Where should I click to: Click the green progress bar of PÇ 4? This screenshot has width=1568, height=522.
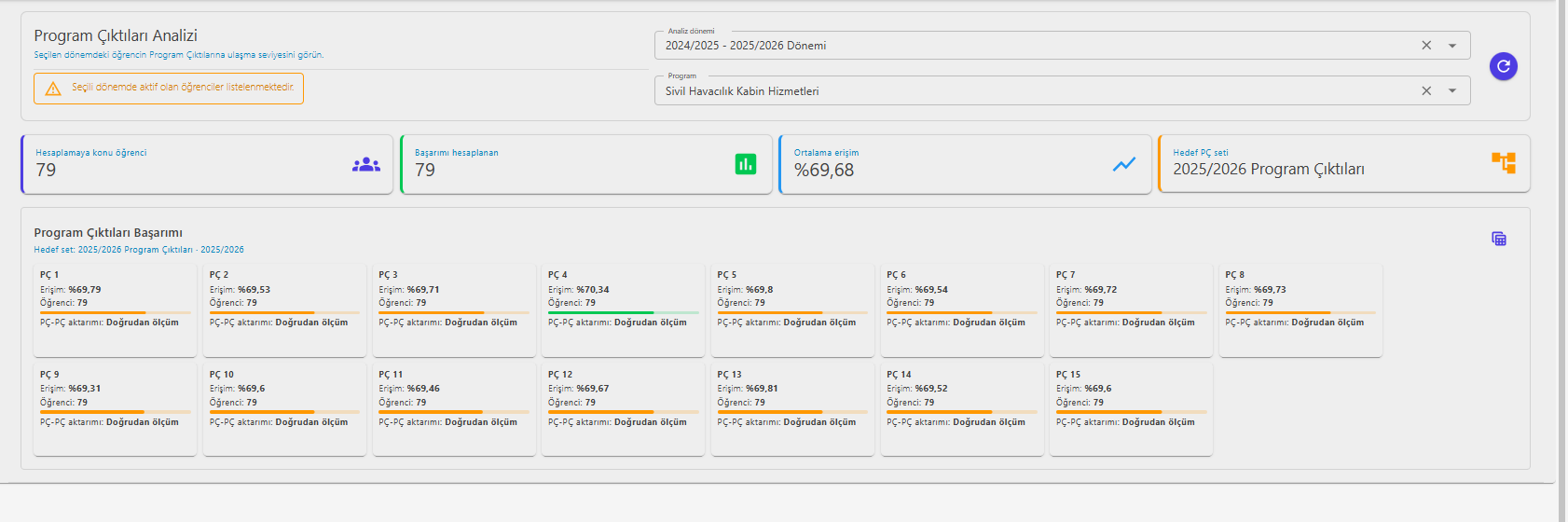point(623,312)
